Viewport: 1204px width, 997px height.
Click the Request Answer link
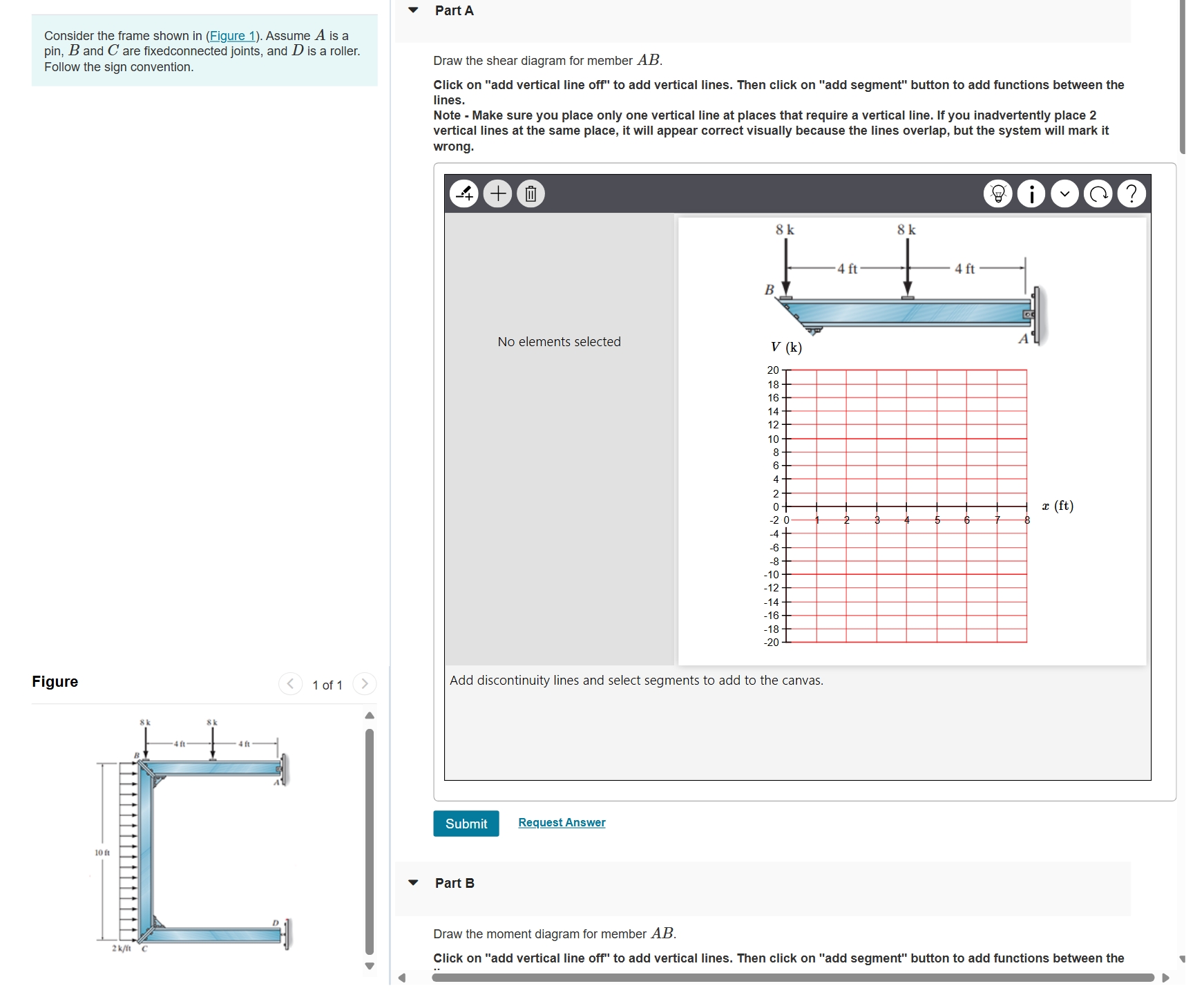point(562,822)
